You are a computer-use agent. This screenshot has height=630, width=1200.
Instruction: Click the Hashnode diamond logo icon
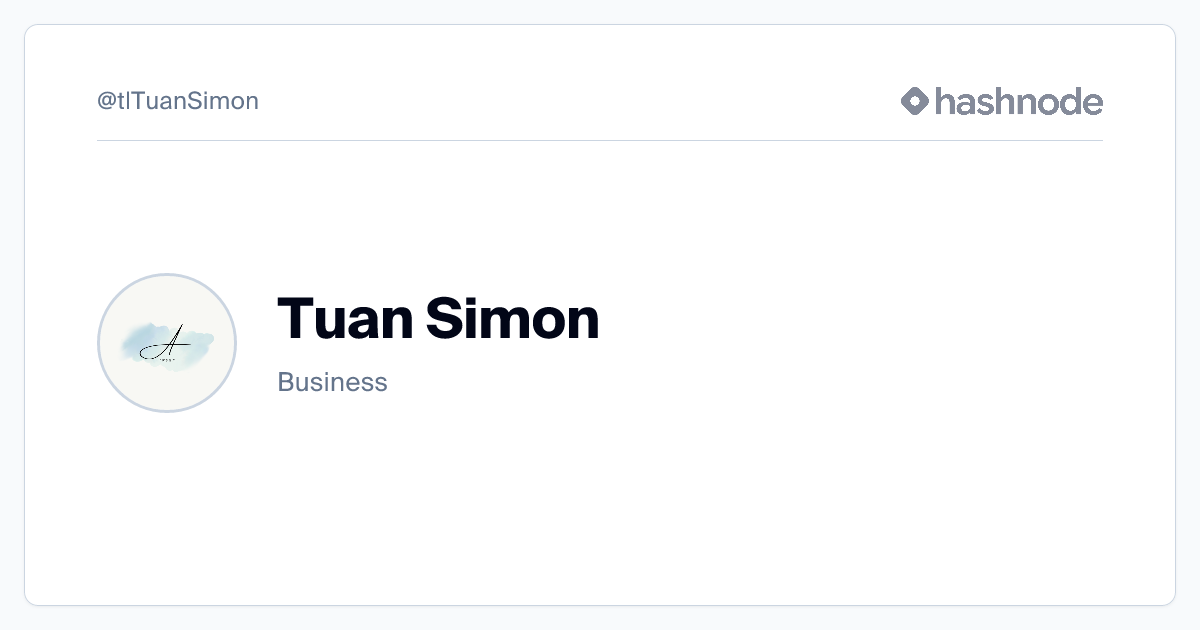[915, 101]
